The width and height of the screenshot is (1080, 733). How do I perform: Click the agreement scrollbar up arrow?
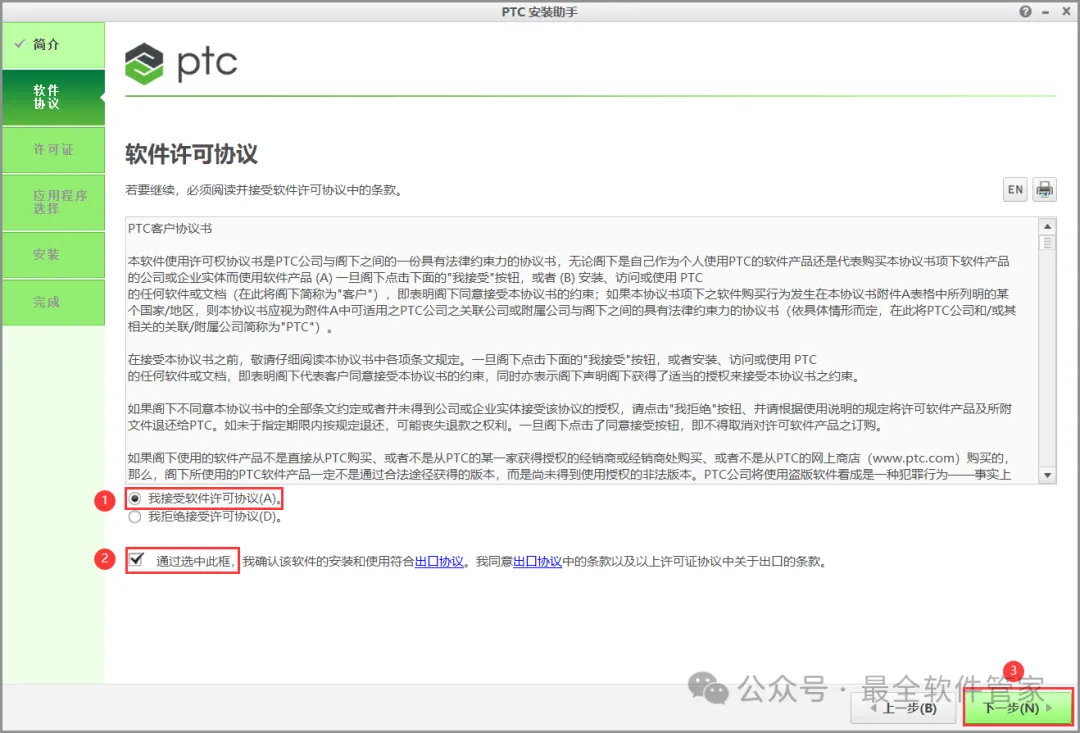point(1048,226)
